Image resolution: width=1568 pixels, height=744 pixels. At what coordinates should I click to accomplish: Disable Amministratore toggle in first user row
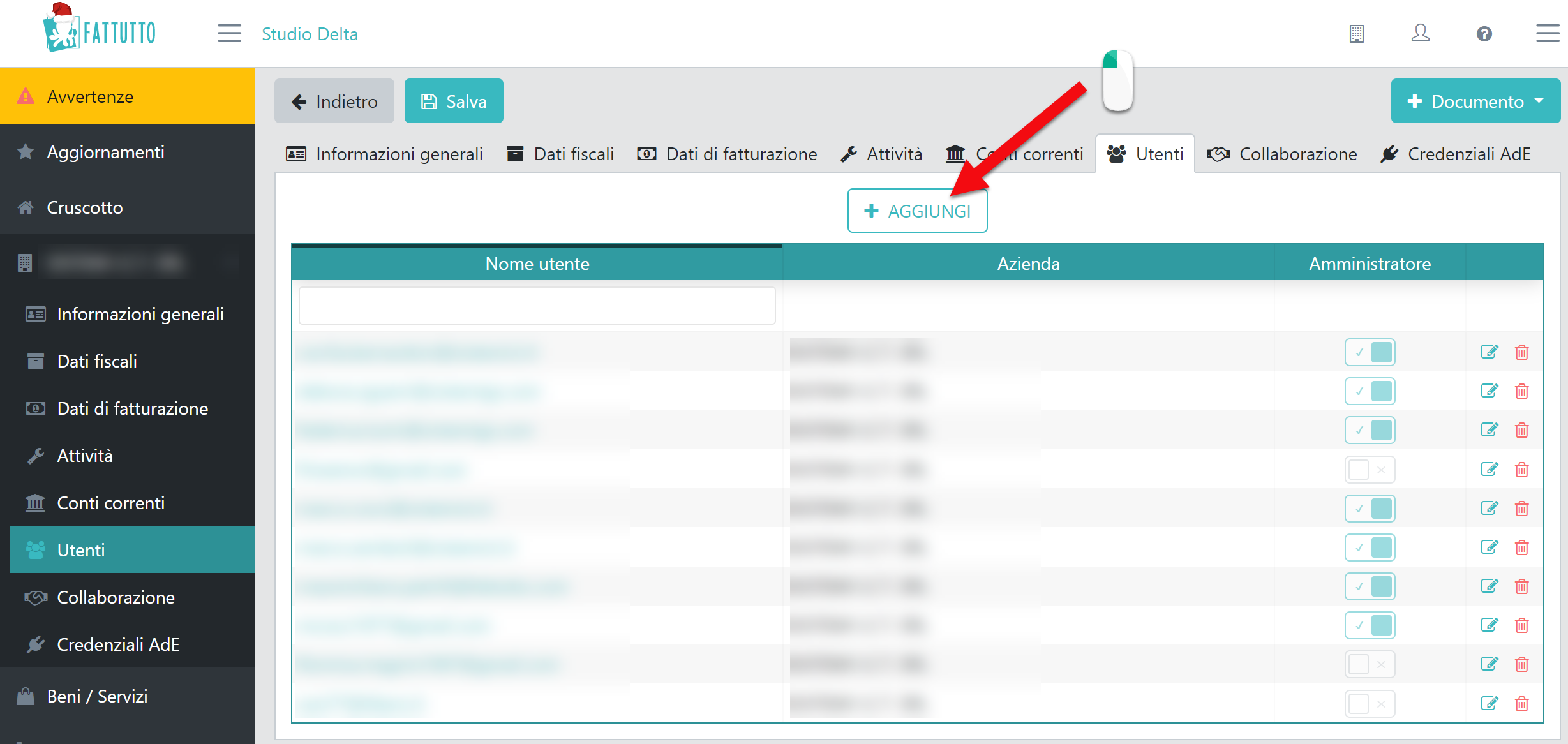point(1370,352)
